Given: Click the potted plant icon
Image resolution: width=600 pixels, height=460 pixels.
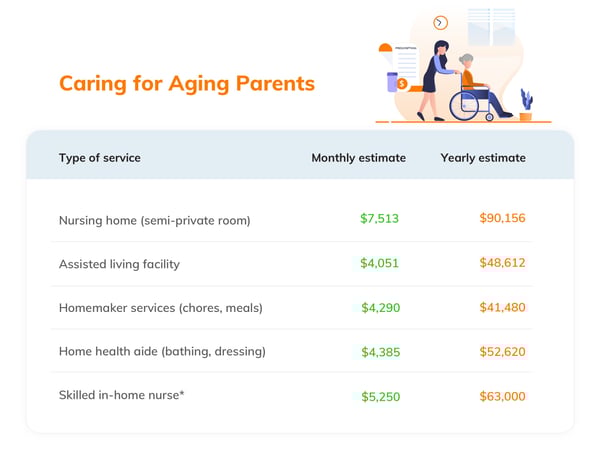Looking at the screenshot, I should pos(526,104).
